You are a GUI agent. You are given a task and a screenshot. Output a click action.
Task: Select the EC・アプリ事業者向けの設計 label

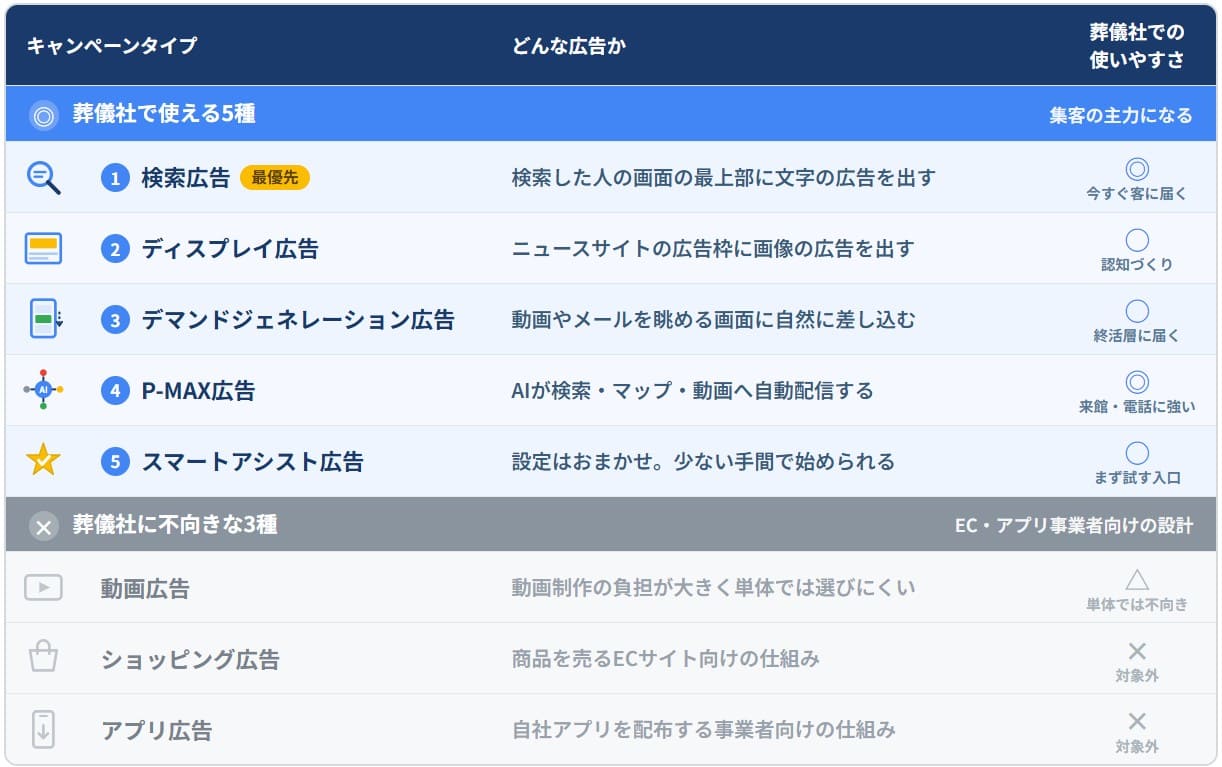(1074, 526)
